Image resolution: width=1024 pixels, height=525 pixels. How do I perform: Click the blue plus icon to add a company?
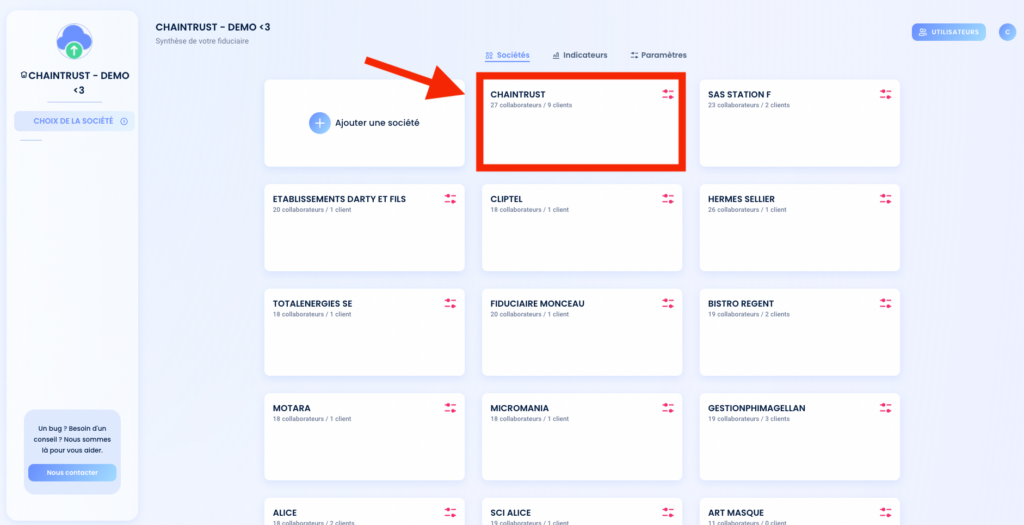coord(320,123)
